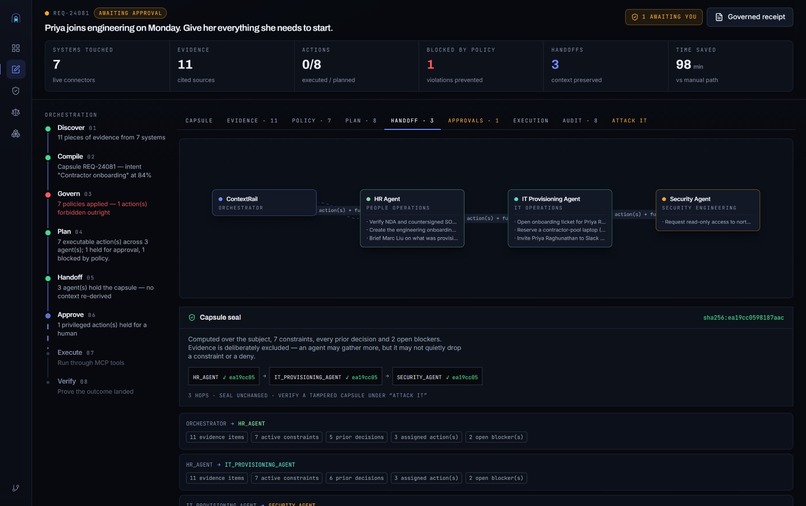Click the document icon on Governed receipt
This screenshot has width=806, height=506.
[719, 17]
